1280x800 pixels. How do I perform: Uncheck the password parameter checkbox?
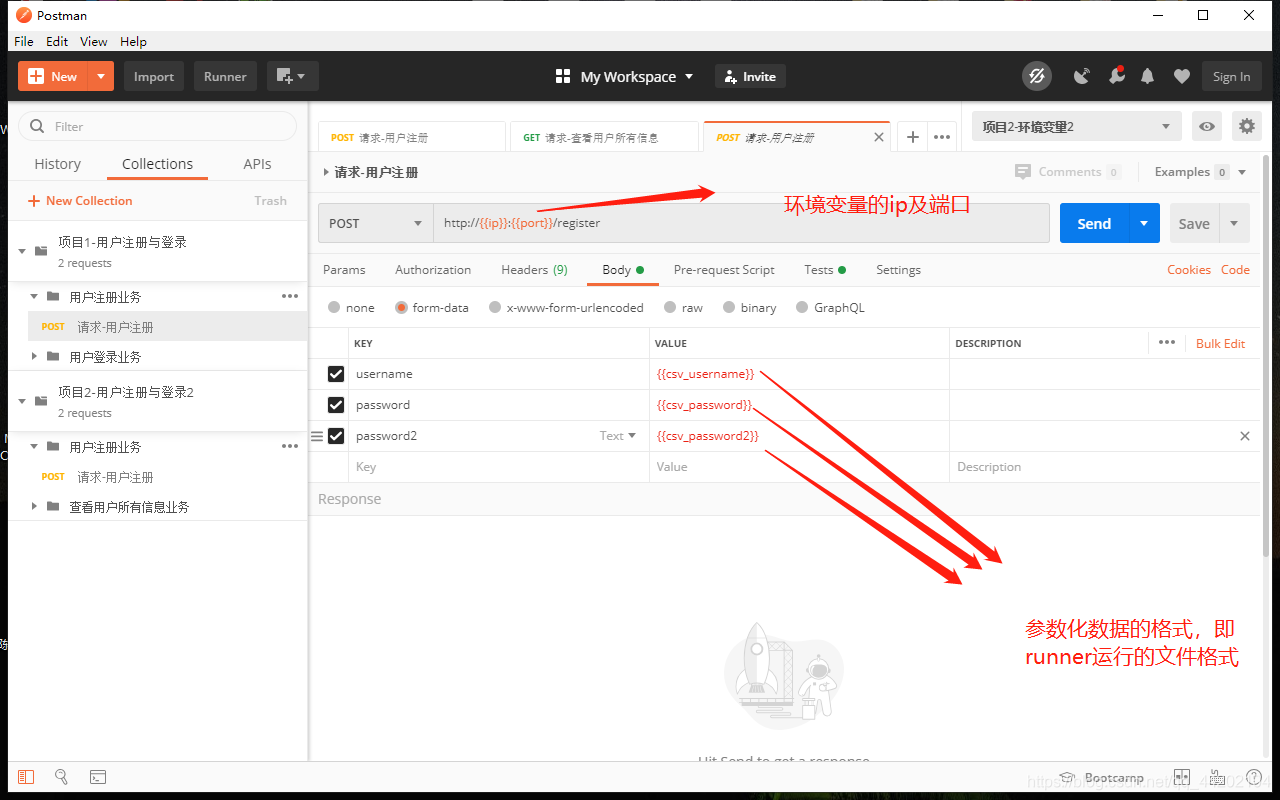click(336, 405)
